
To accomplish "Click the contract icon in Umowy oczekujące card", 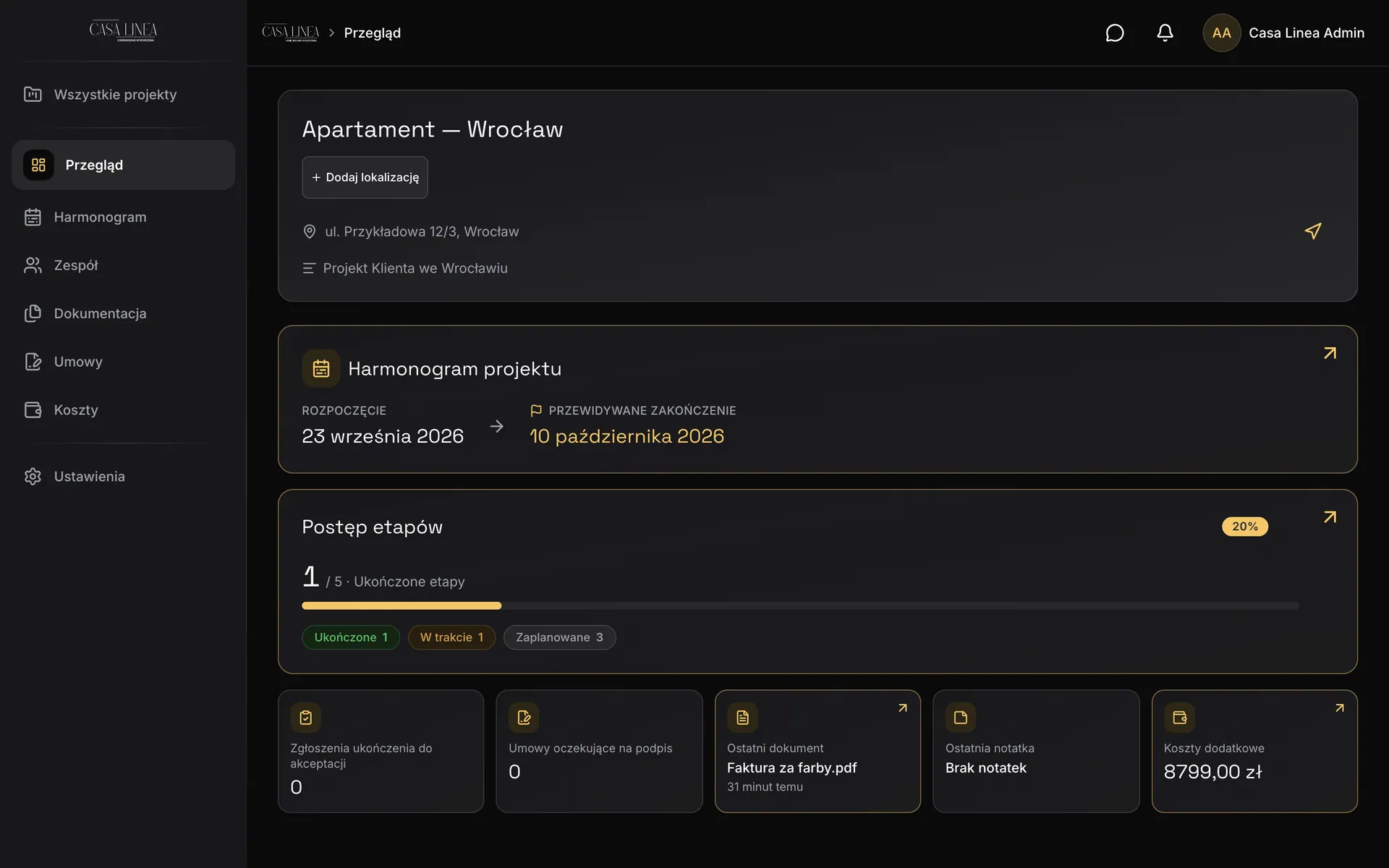I will (524, 718).
